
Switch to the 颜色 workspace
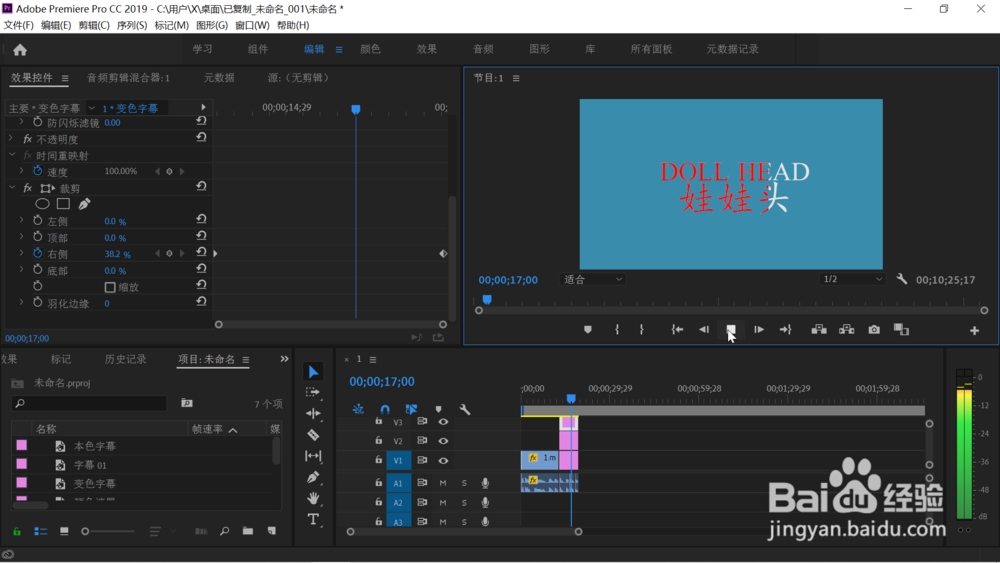click(x=370, y=49)
